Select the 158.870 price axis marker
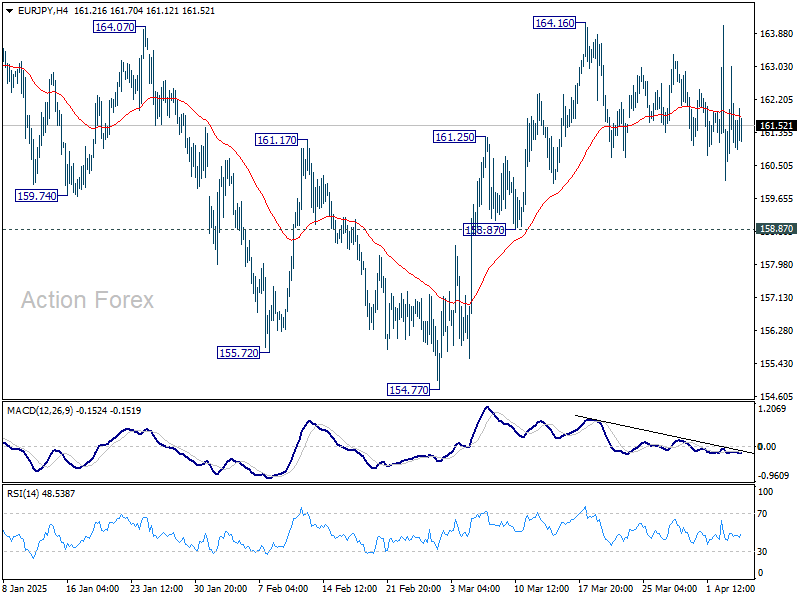Image resolution: width=800 pixels, height=600 pixels. point(776,229)
